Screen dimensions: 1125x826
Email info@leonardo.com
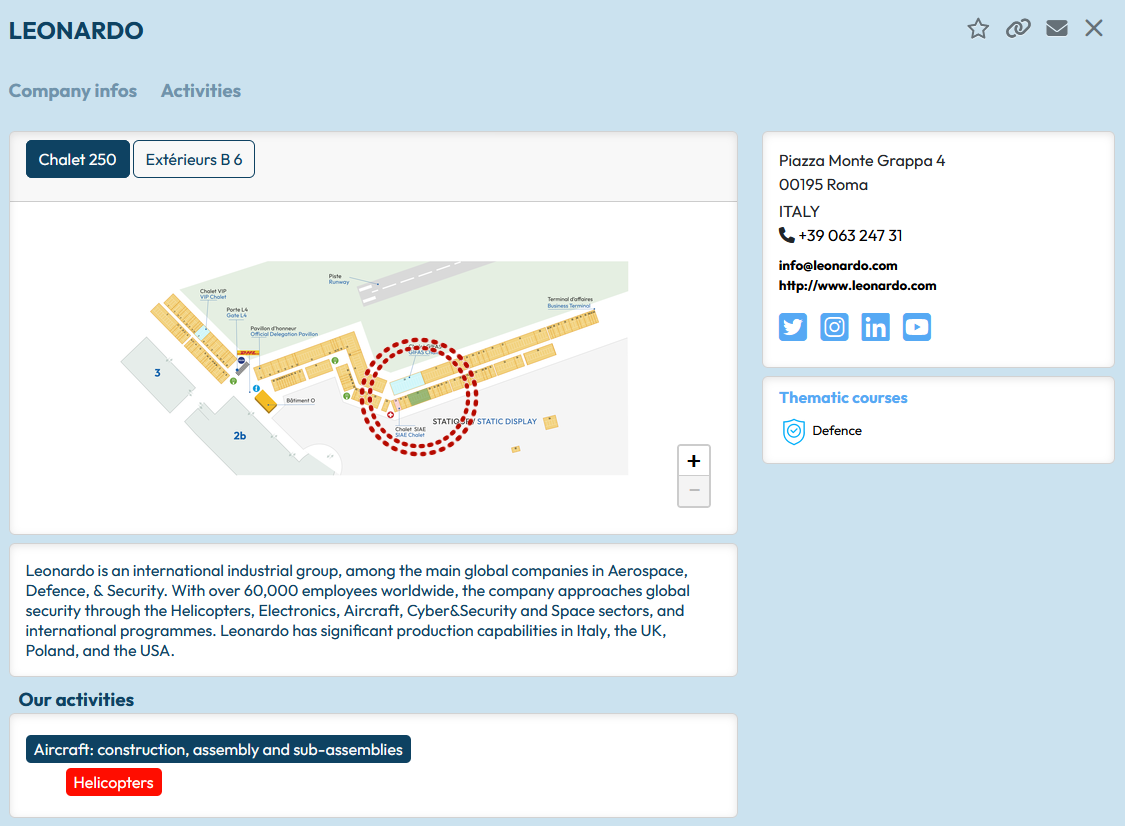coord(838,266)
